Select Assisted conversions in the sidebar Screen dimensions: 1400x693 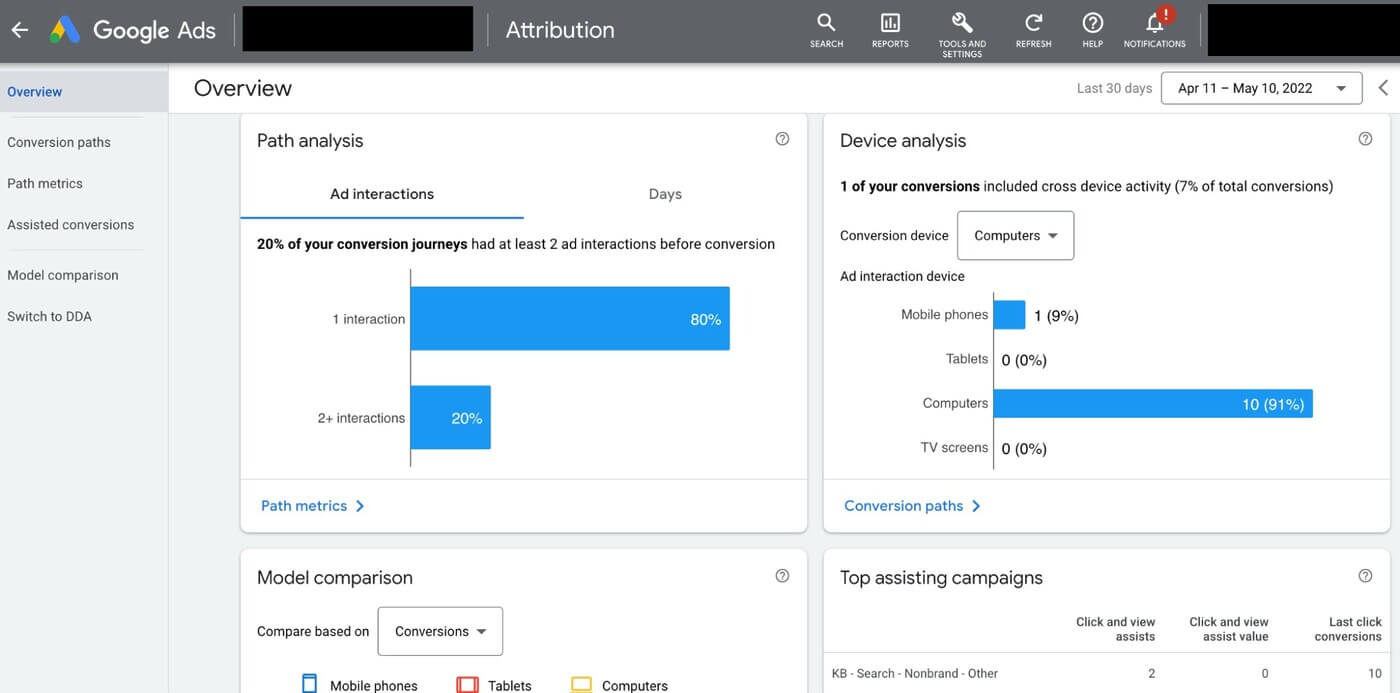click(70, 224)
